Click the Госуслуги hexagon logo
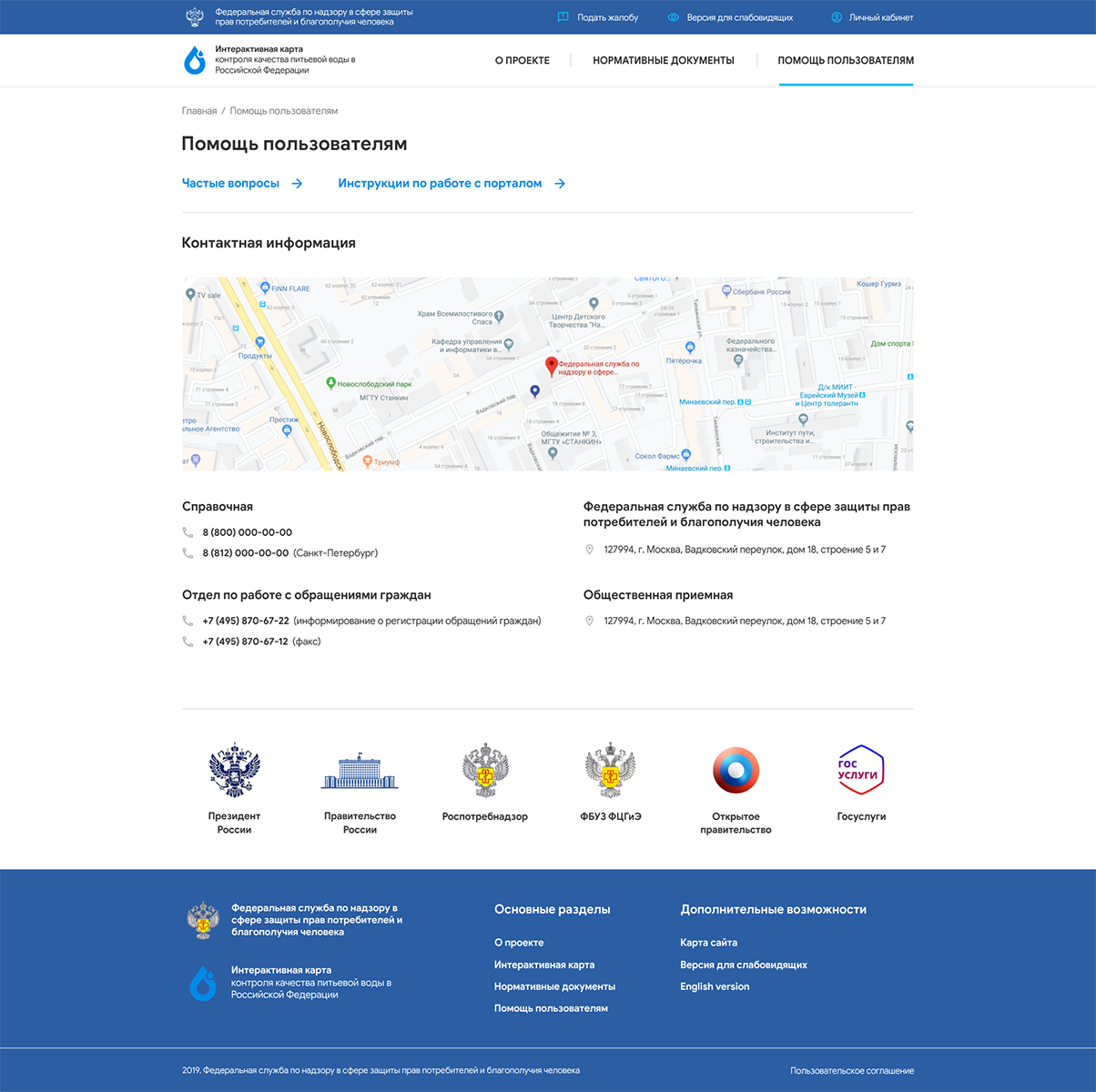Viewport: 1096px width, 1092px height. click(x=861, y=770)
